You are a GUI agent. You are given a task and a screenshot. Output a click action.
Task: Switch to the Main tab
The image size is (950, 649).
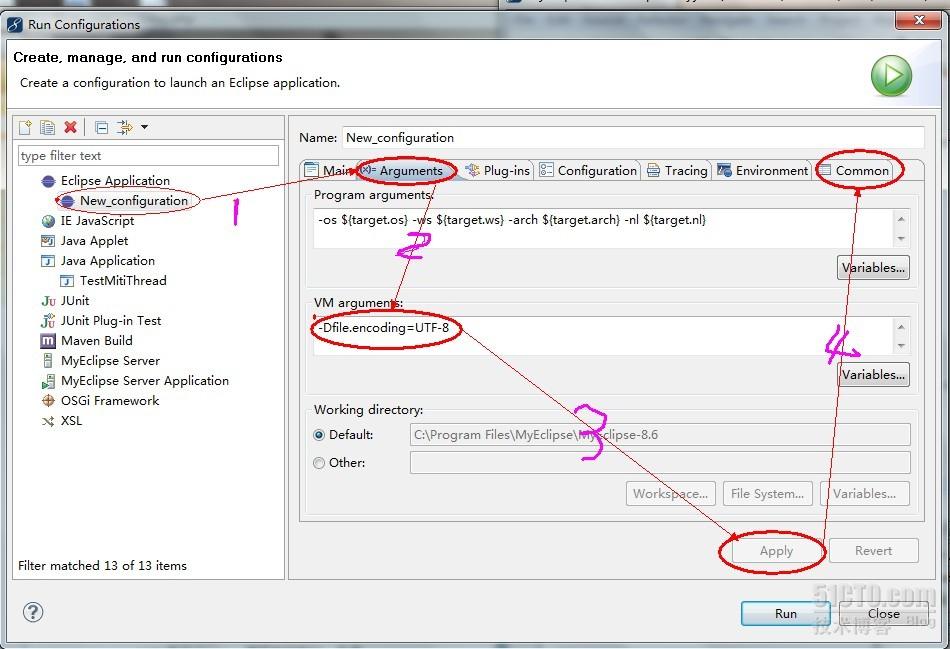click(x=330, y=171)
